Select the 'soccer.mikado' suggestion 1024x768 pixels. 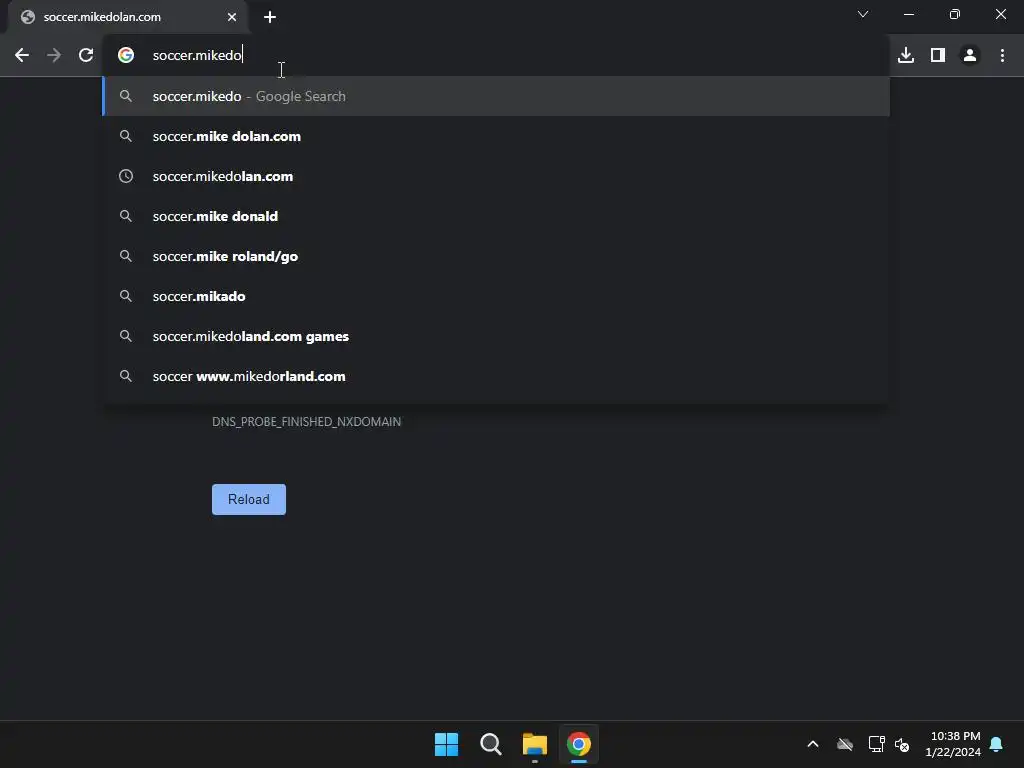tap(496, 296)
